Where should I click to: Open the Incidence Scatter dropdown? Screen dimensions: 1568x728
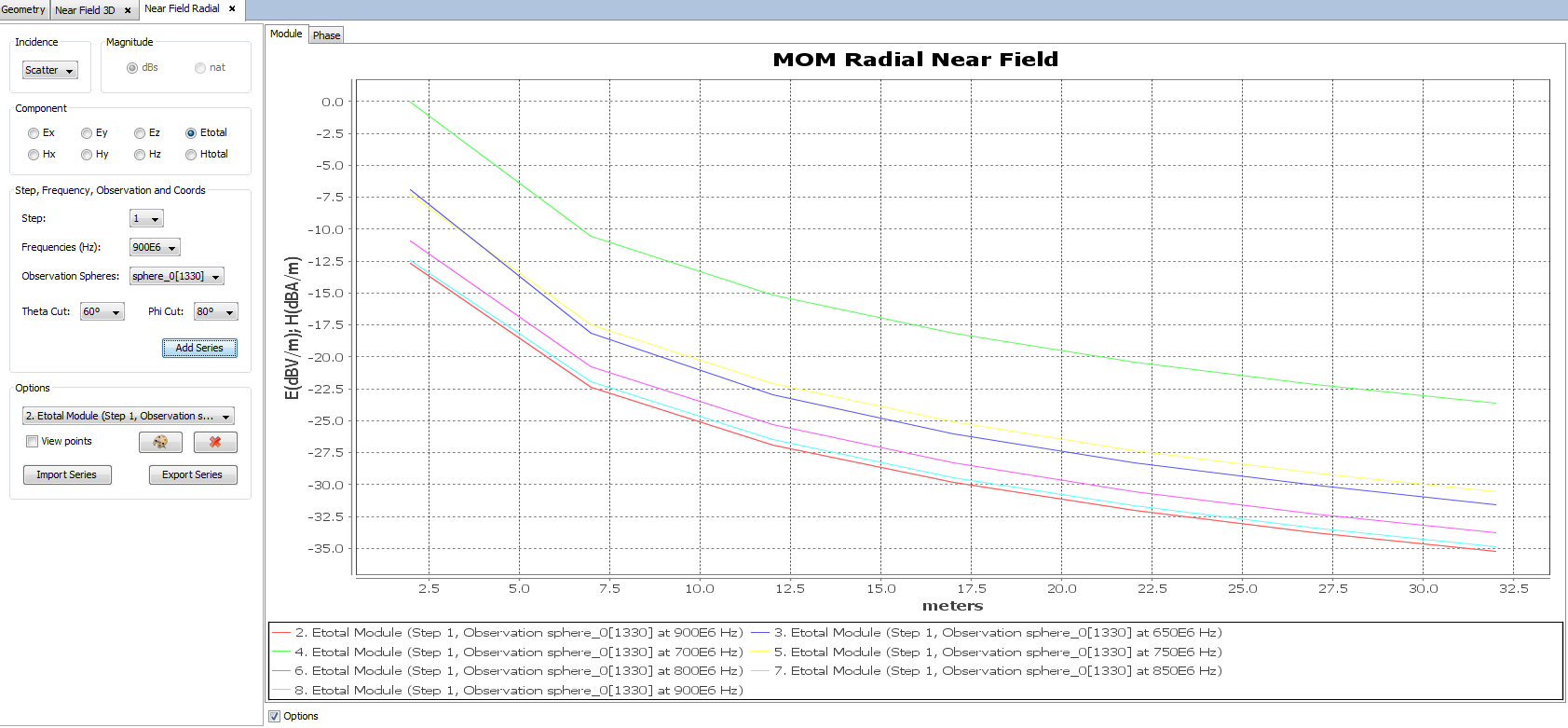click(50, 71)
